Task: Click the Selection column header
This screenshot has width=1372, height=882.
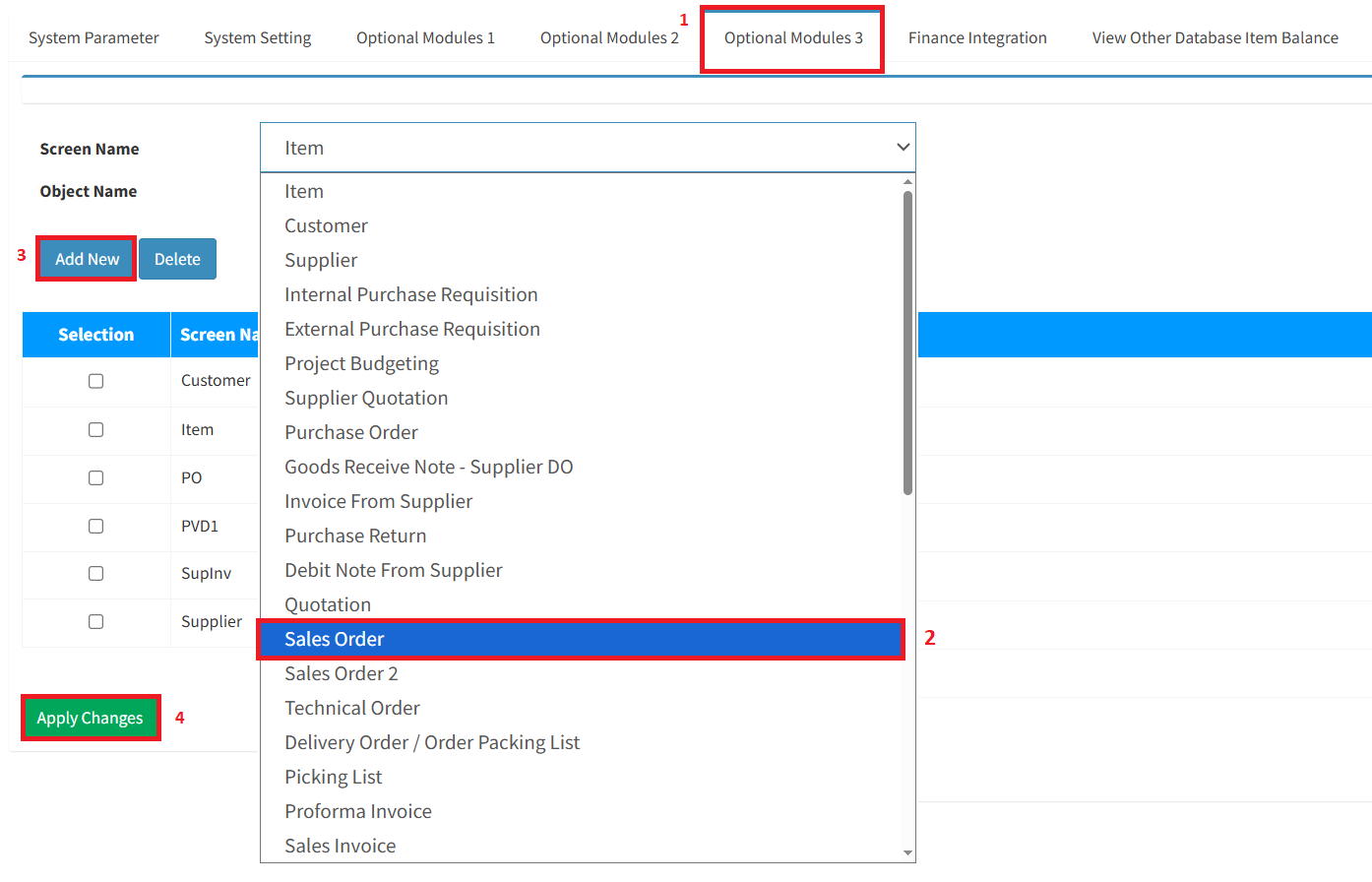Action: (95, 335)
